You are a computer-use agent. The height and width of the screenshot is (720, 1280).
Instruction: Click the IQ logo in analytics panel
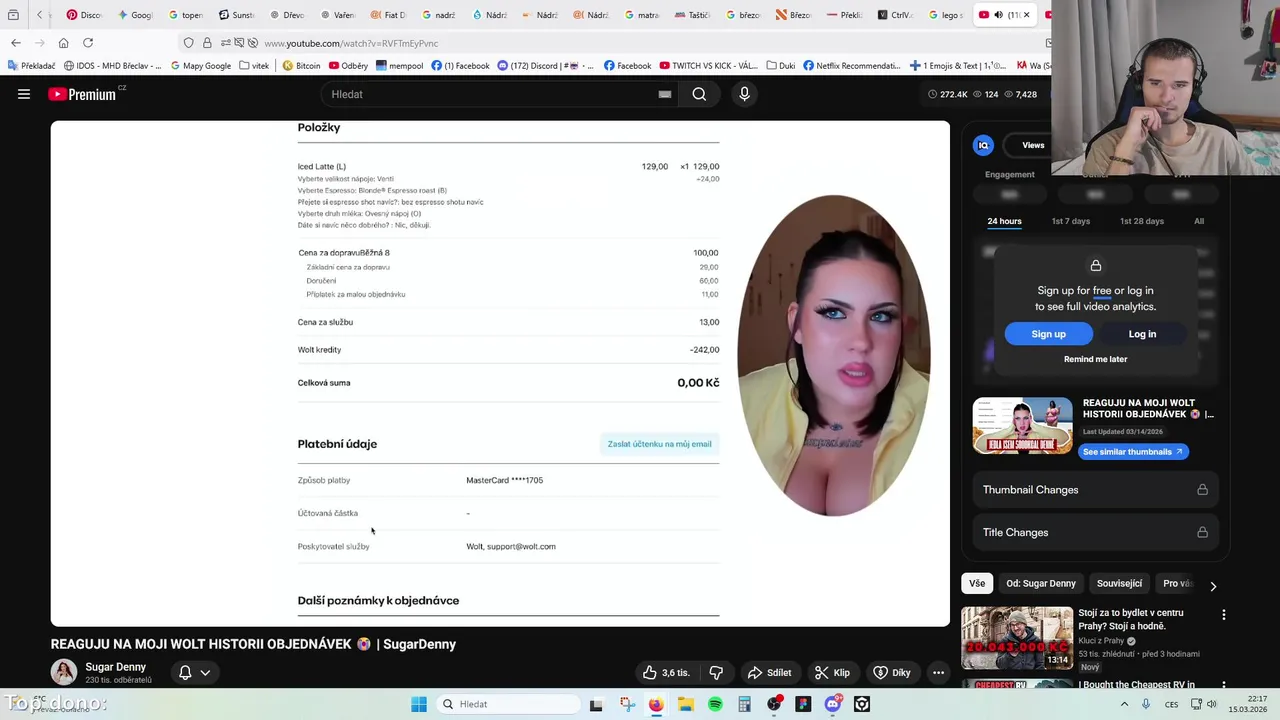pos(983,145)
